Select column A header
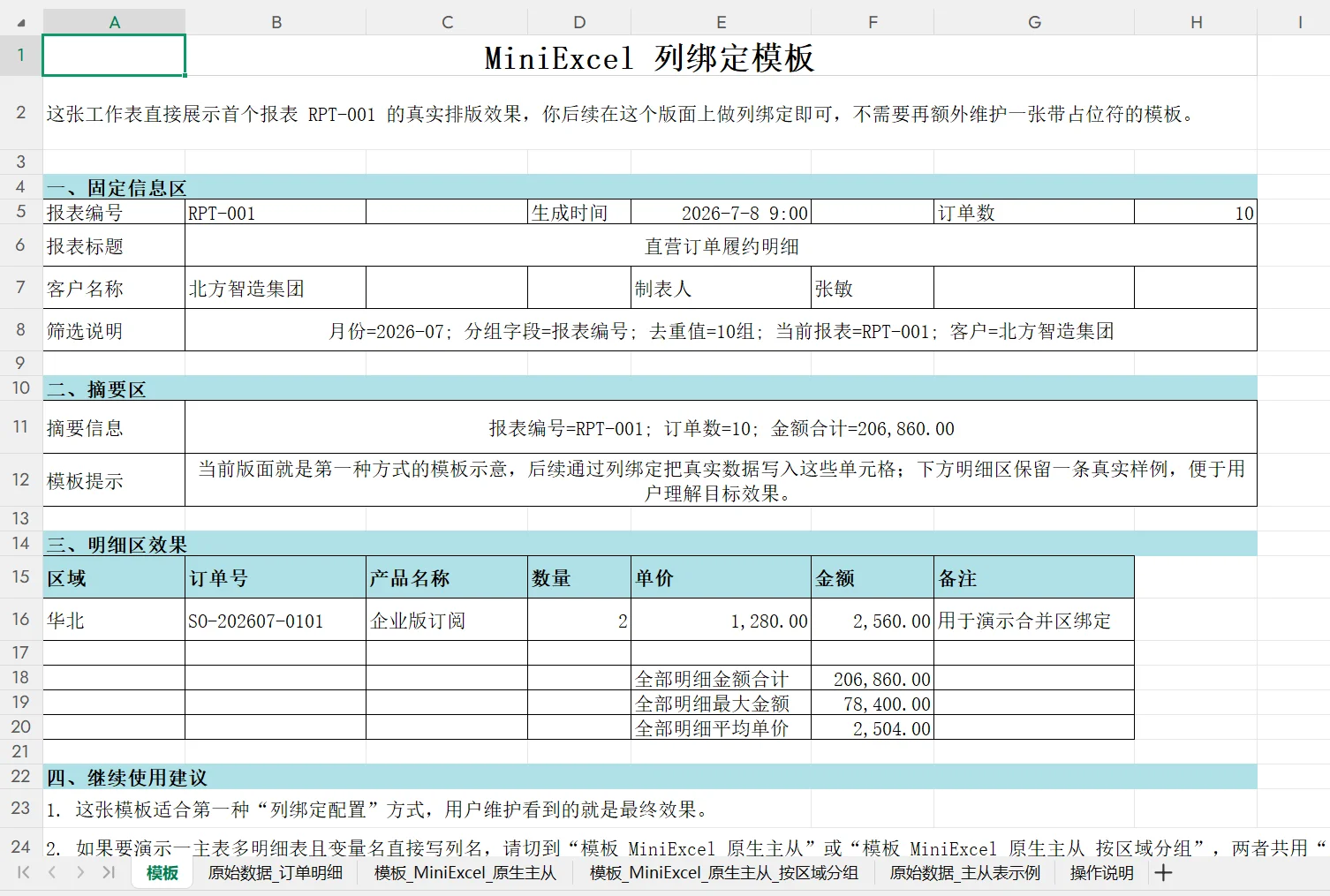The height and width of the screenshot is (896, 1330). click(114, 22)
